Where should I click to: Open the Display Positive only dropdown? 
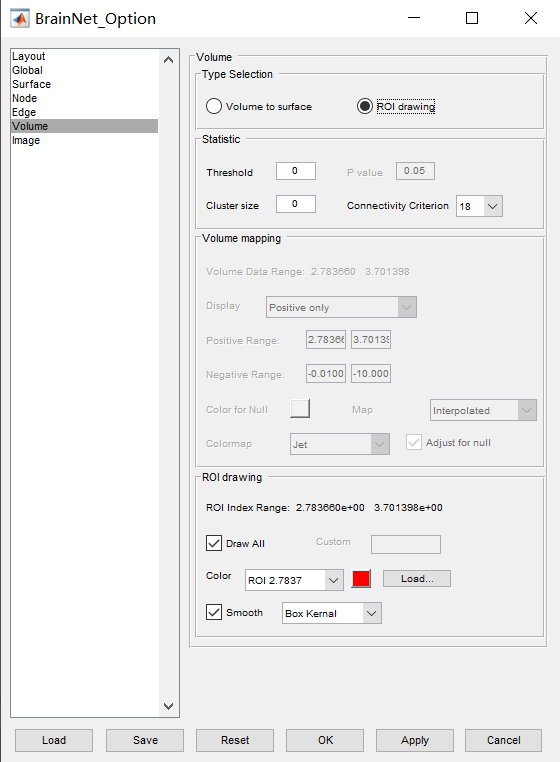pyautogui.click(x=341, y=307)
